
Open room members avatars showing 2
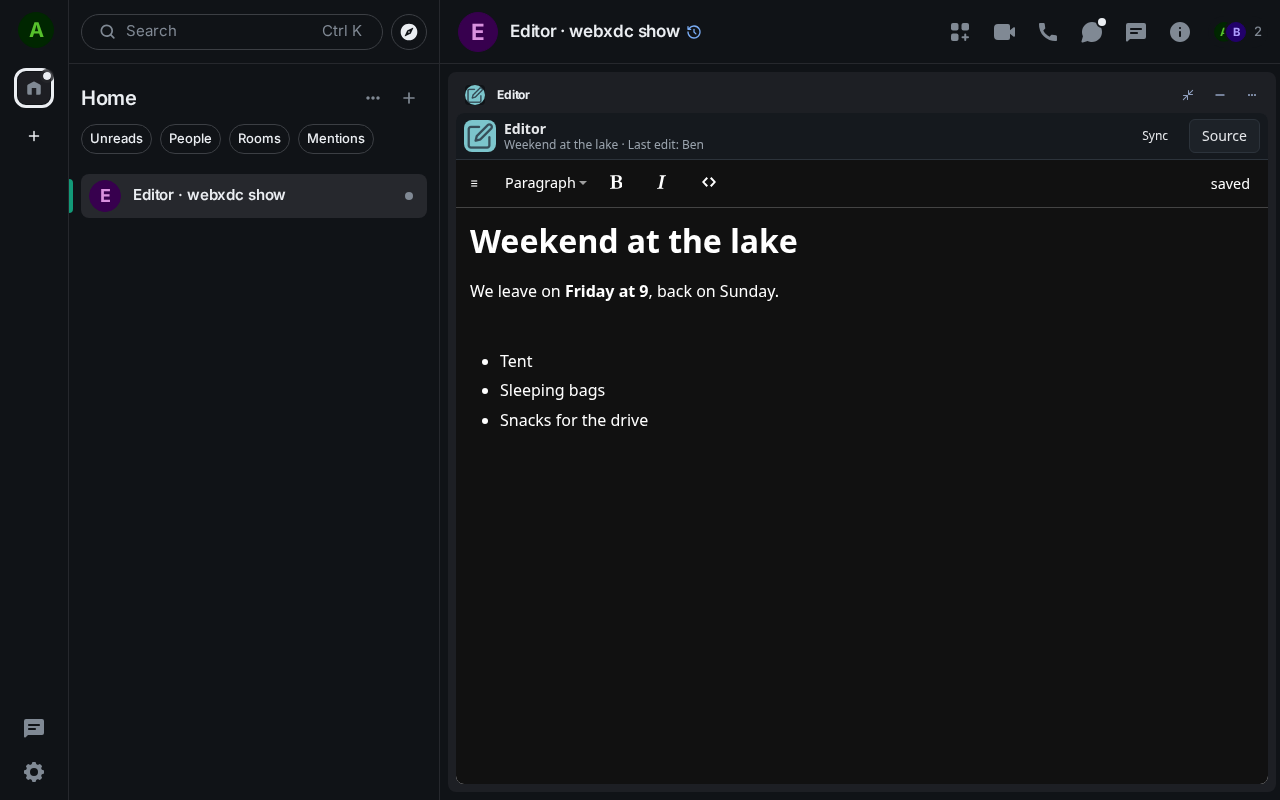(1239, 32)
